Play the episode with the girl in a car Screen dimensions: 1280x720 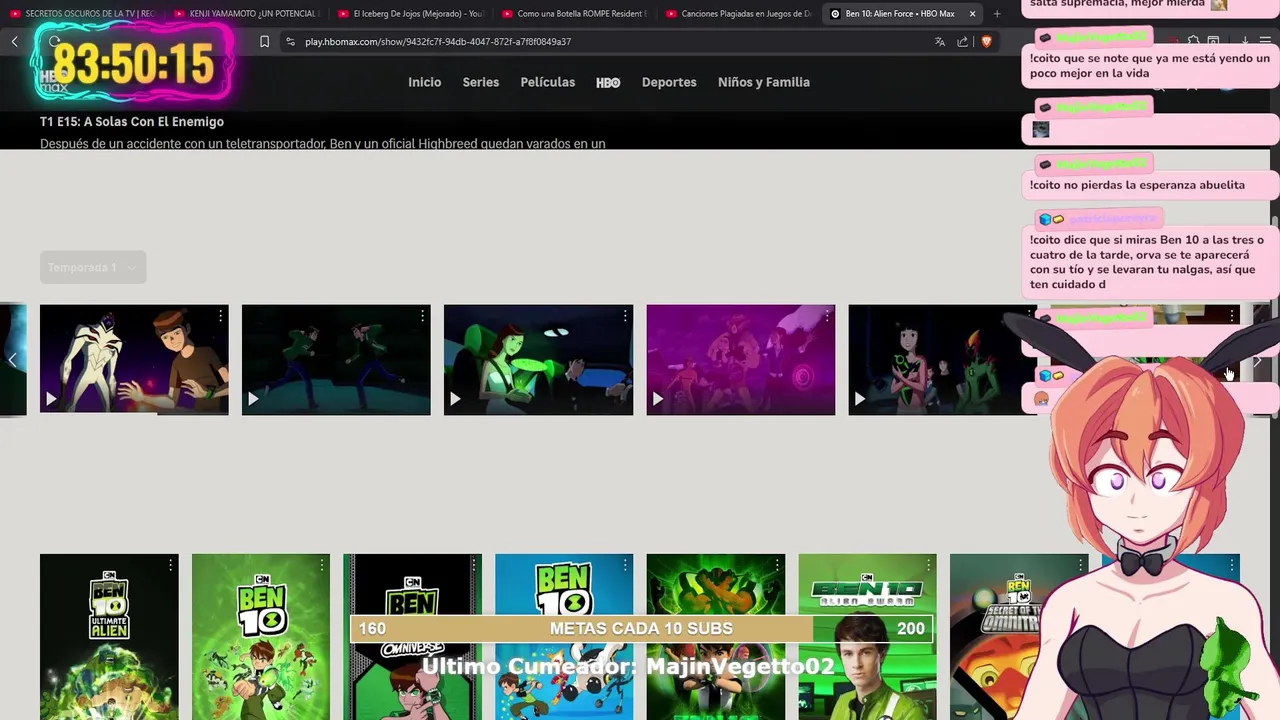[x=455, y=399]
